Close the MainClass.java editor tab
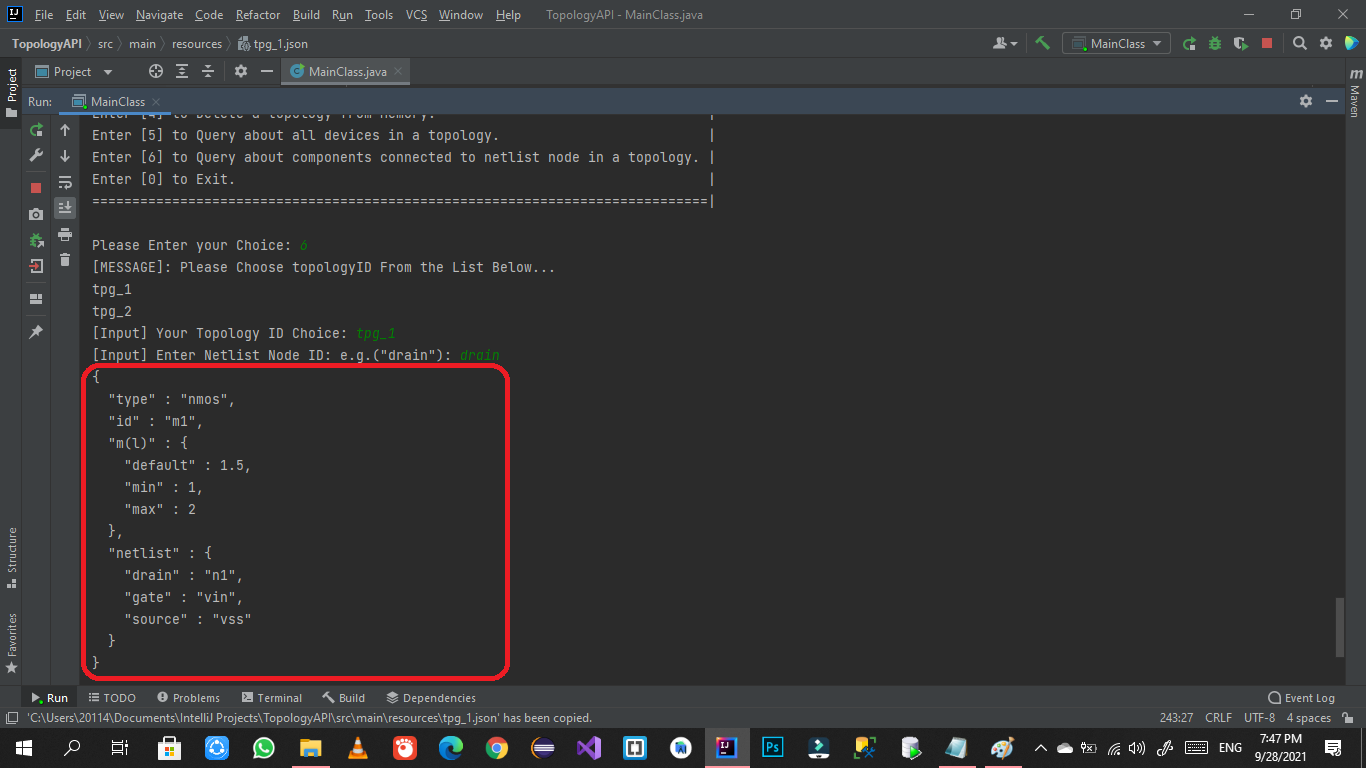Screen dimensions: 1366x768 398,71
